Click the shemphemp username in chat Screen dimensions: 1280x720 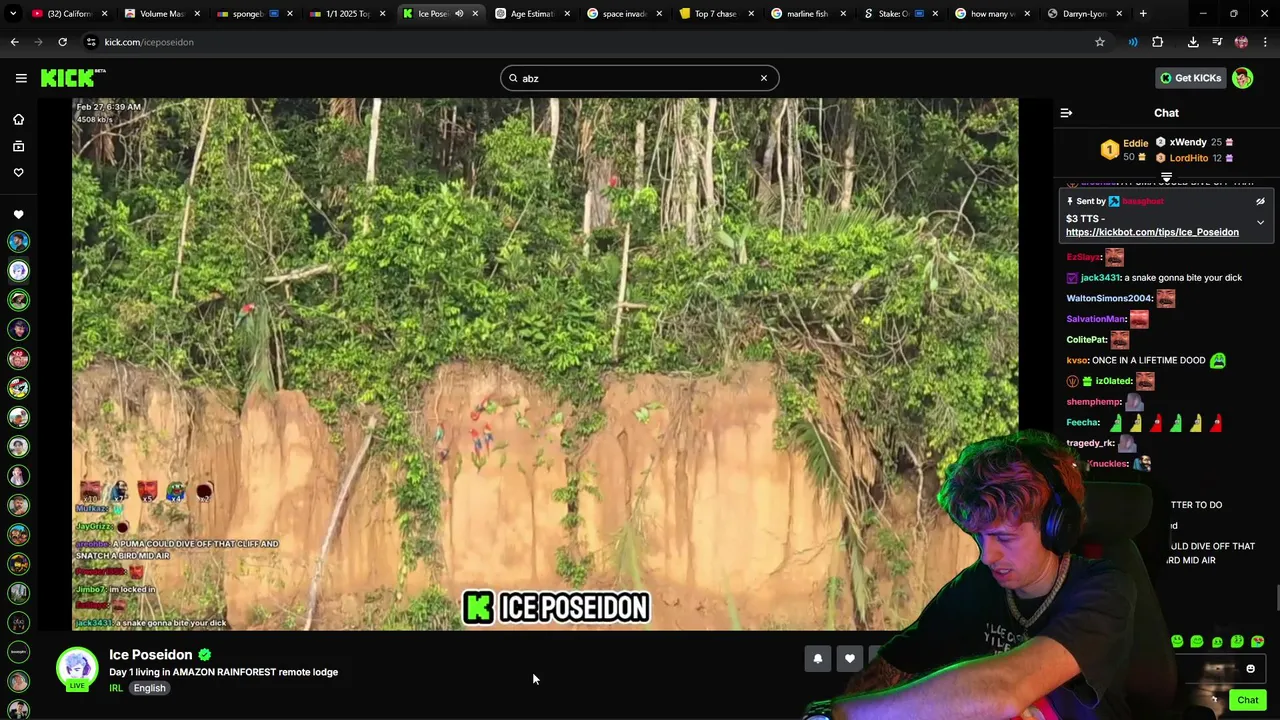[x=1093, y=402]
